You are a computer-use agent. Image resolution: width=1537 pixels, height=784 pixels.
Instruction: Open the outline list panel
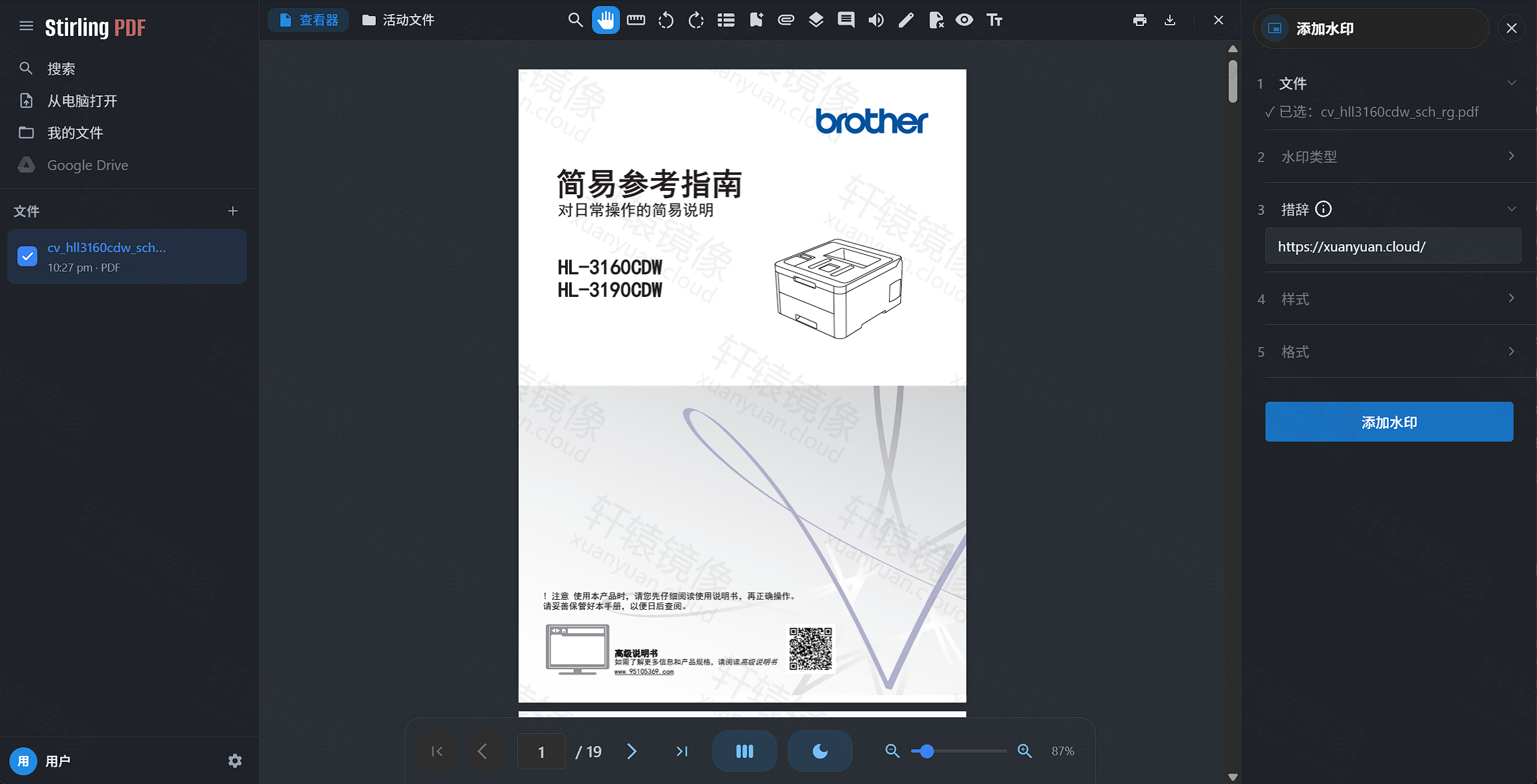[726, 20]
